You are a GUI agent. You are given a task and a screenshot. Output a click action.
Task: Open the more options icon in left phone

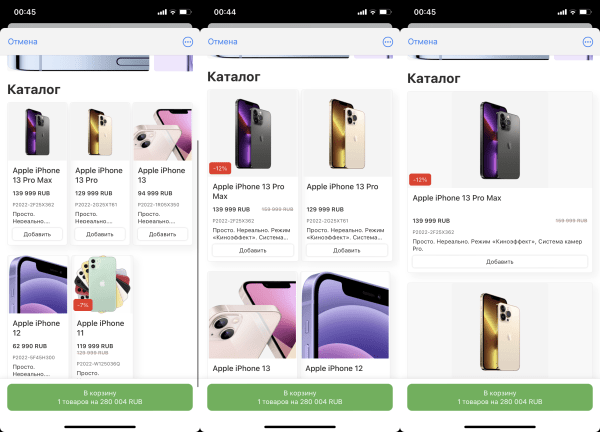(x=188, y=42)
